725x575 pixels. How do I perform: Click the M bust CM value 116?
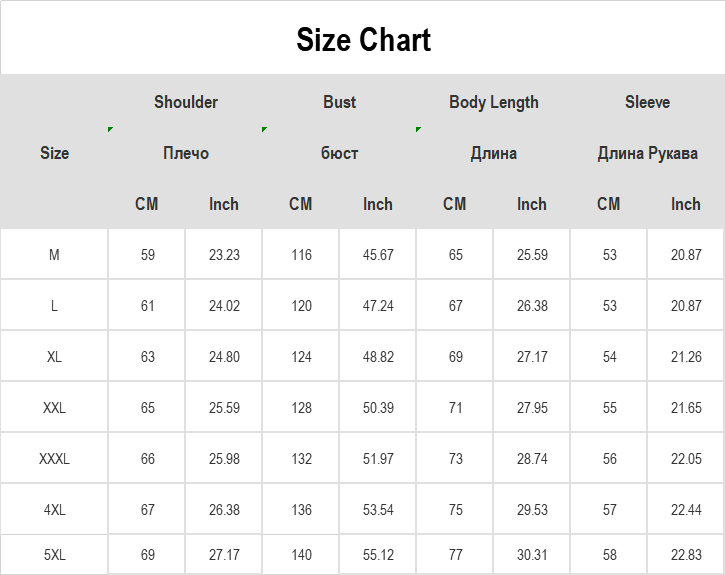coord(301,255)
